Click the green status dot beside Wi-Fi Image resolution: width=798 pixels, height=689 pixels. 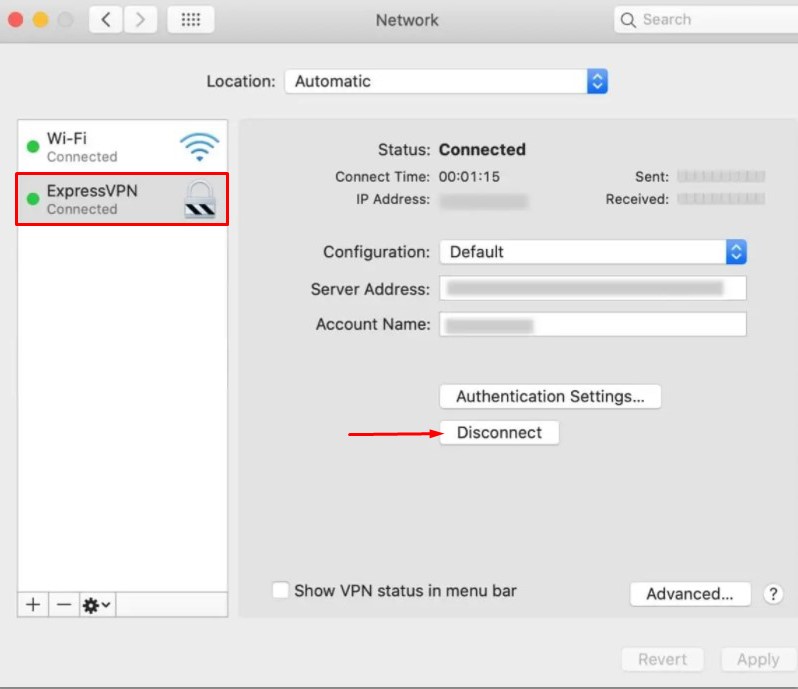(x=33, y=147)
